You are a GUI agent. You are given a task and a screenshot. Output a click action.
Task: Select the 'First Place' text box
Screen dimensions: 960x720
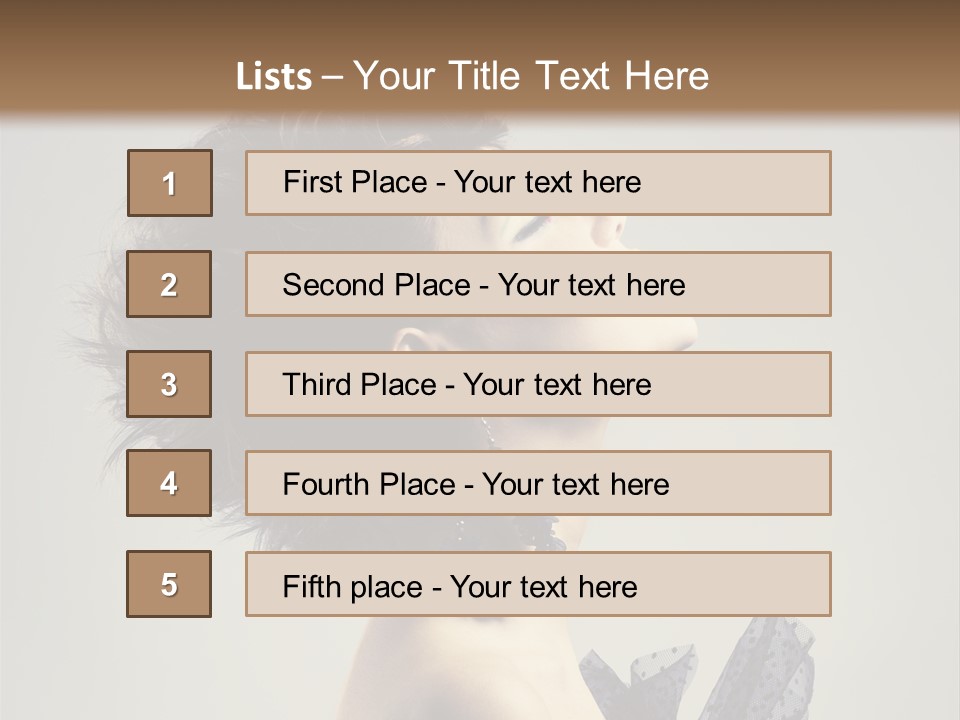[538, 183]
